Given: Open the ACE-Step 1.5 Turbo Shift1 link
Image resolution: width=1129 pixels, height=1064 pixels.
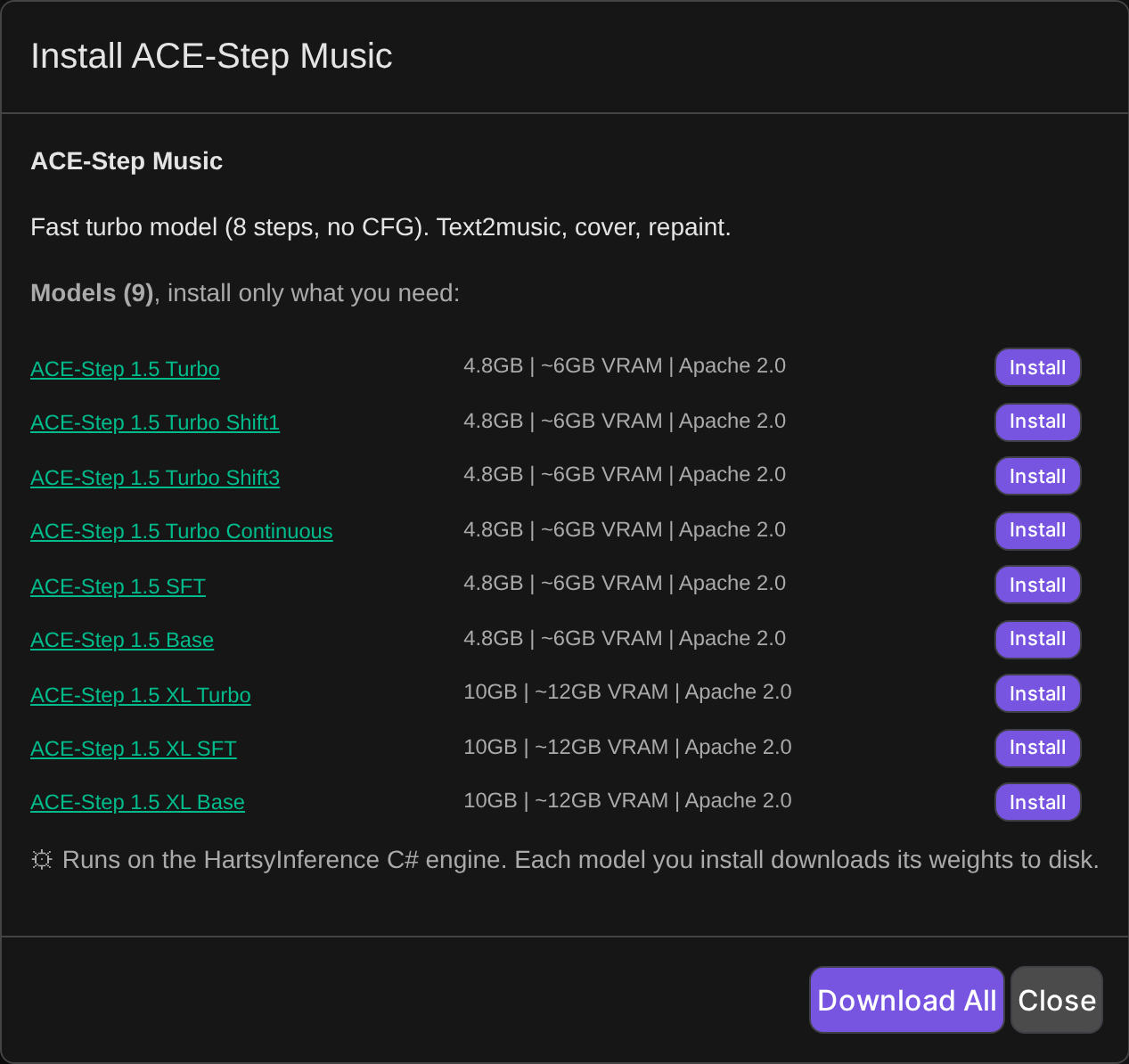Looking at the screenshot, I should [155, 422].
